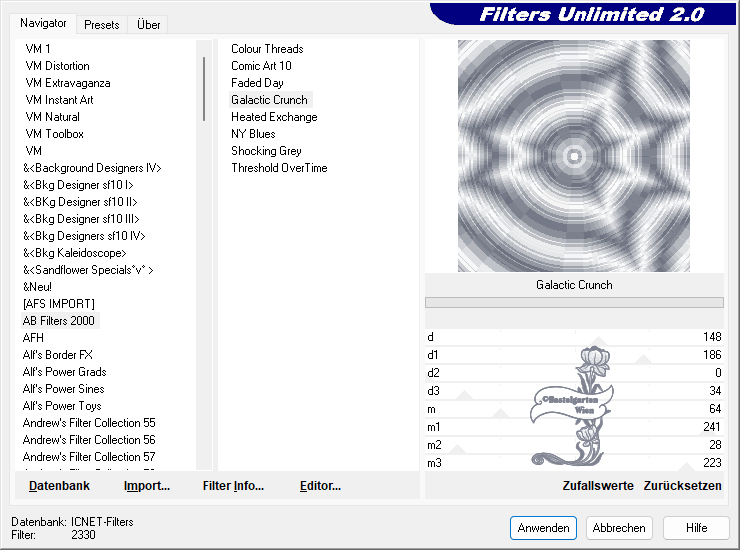Screen dimensions: 740x550
Task: Select the Navigator tab
Action: pos(43,23)
